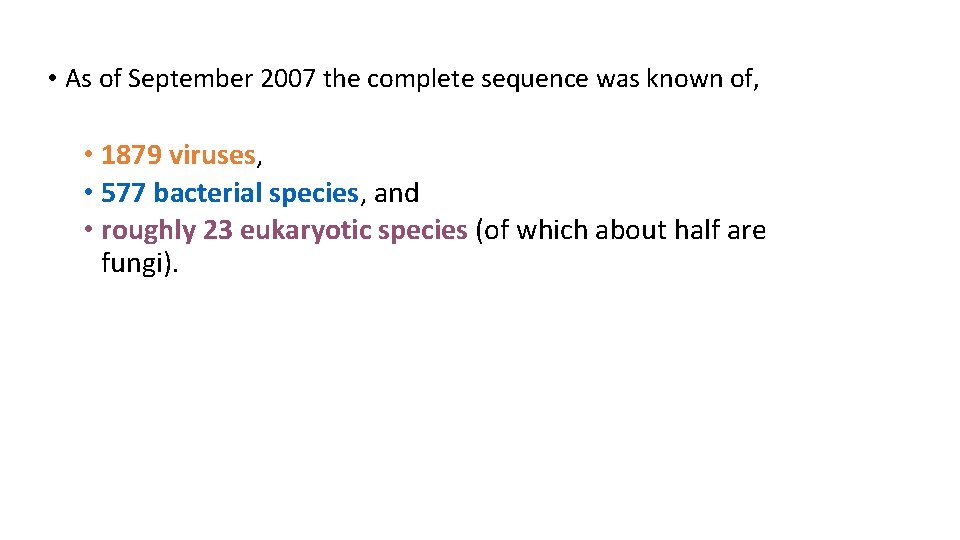This screenshot has height=540, width=960.
Task: Select the blue bullet before 577 bacterial
Action: point(89,192)
